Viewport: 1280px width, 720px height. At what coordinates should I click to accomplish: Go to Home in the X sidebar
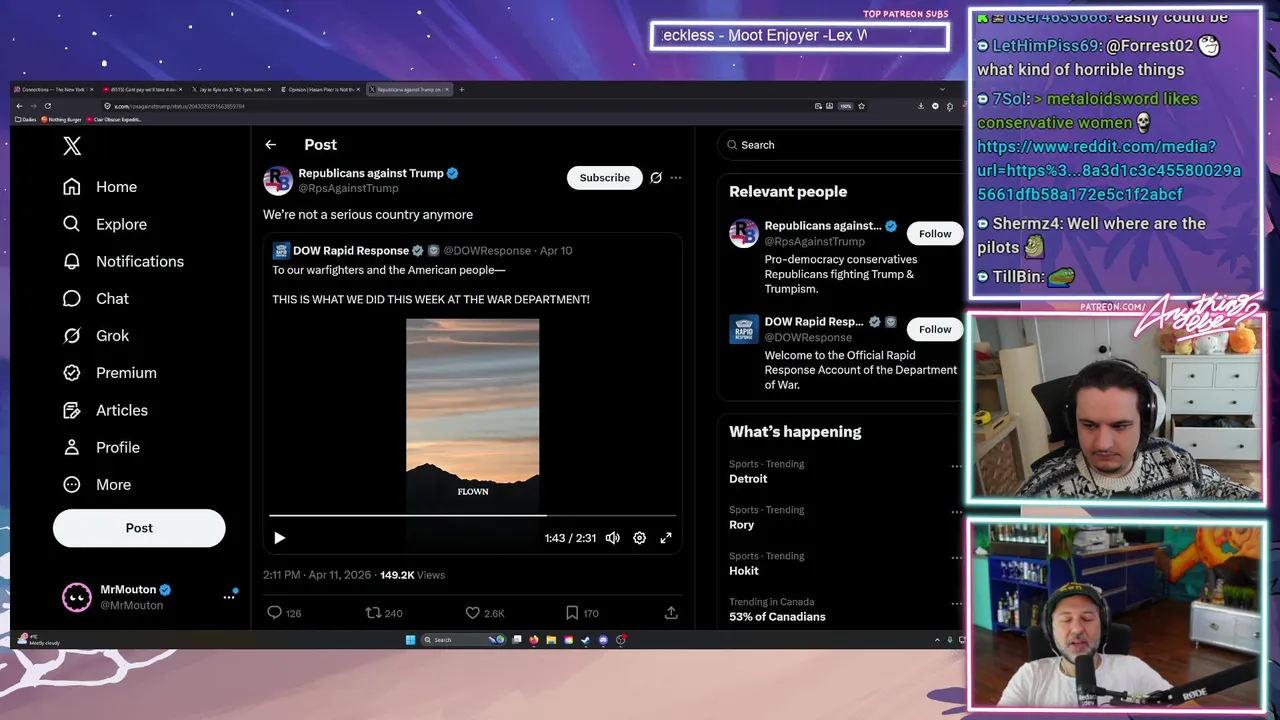click(x=100, y=187)
